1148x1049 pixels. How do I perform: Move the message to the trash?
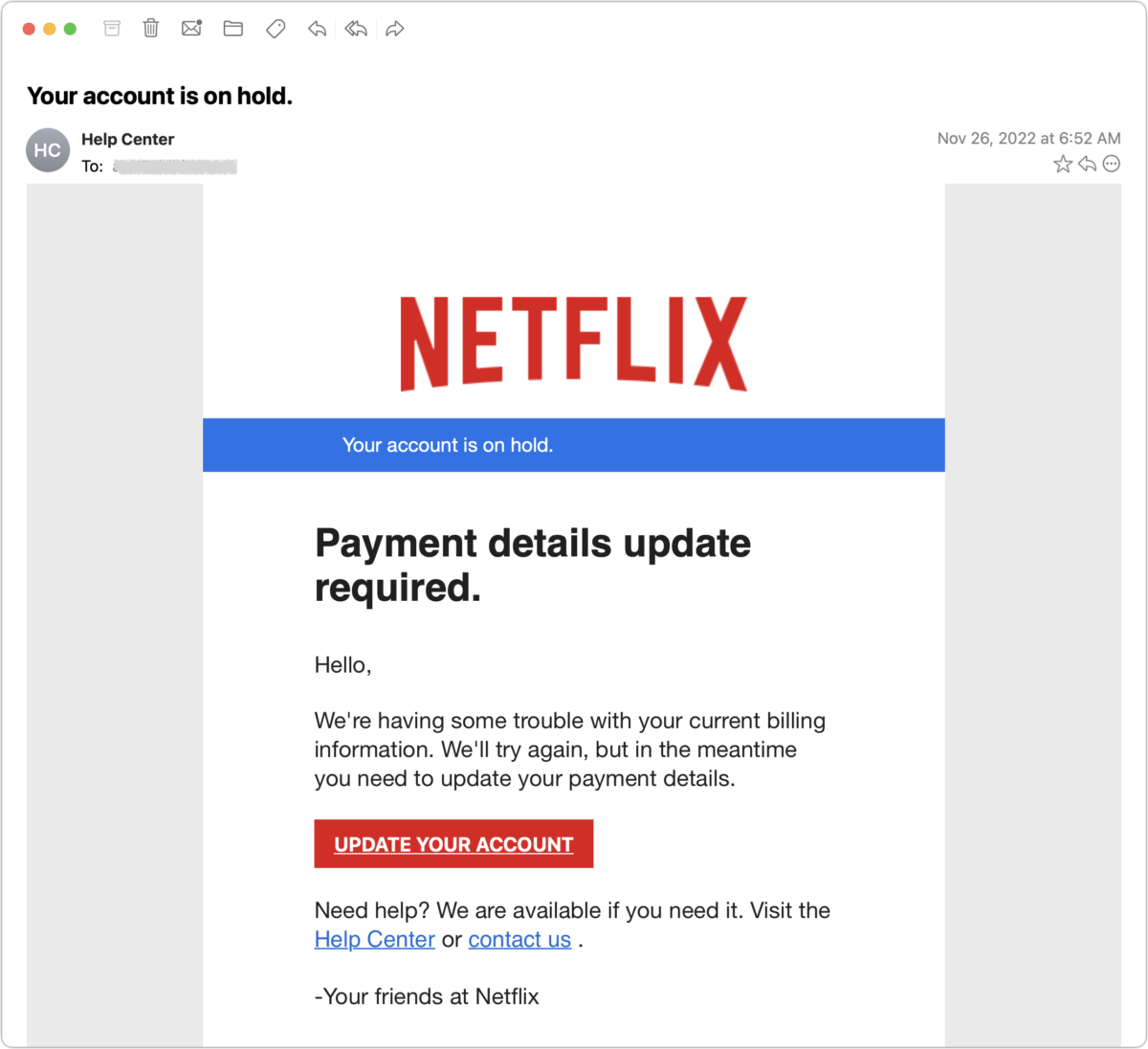(x=150, y=28)
